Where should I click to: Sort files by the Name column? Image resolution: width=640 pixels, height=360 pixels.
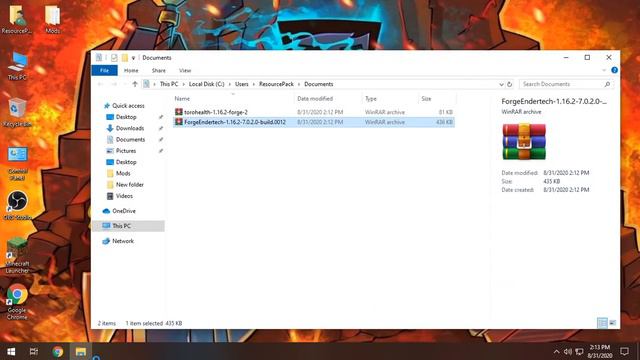coord(233,99)
